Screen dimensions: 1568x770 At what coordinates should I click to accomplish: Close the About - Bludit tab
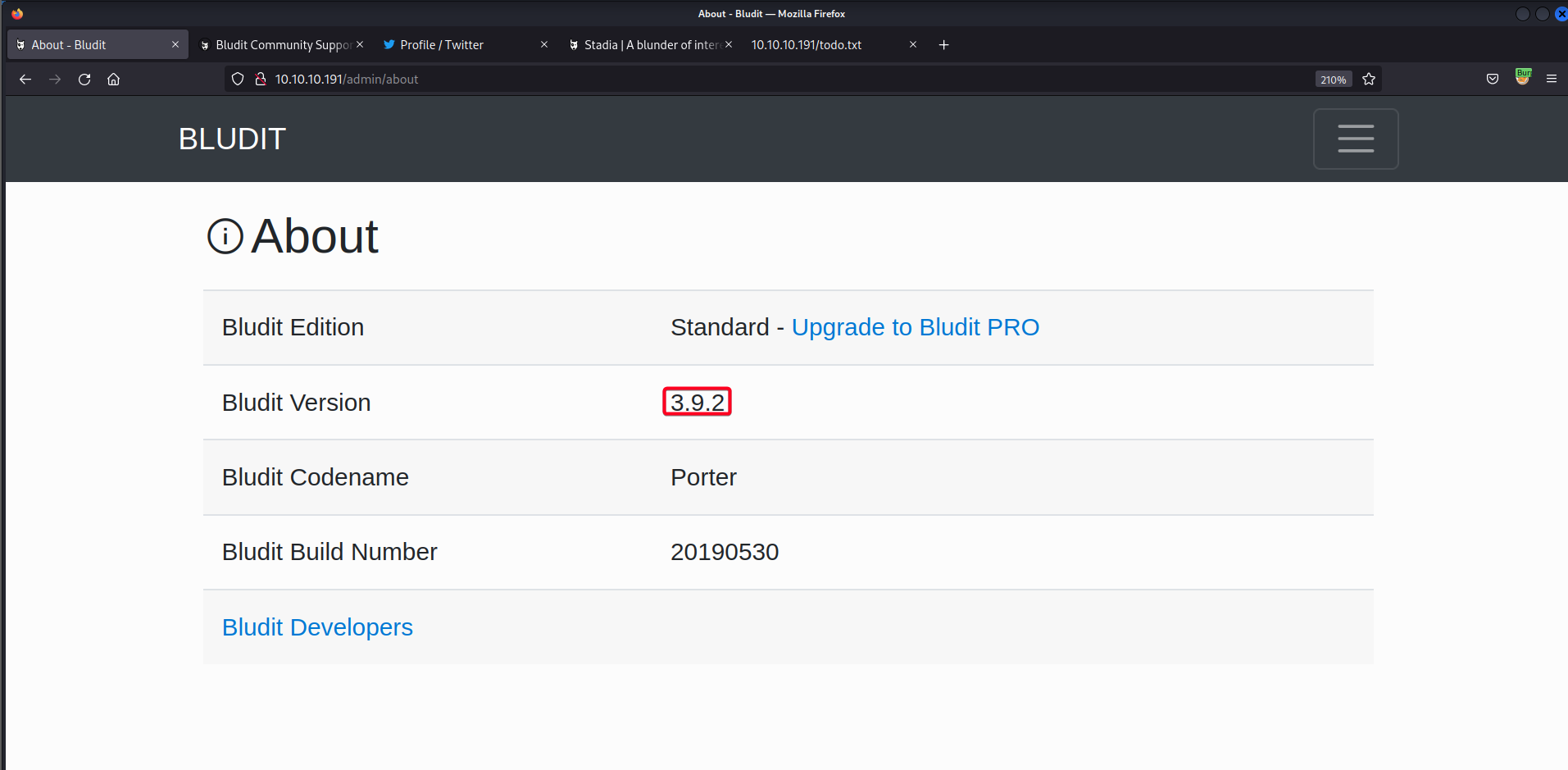pos(175,45)
